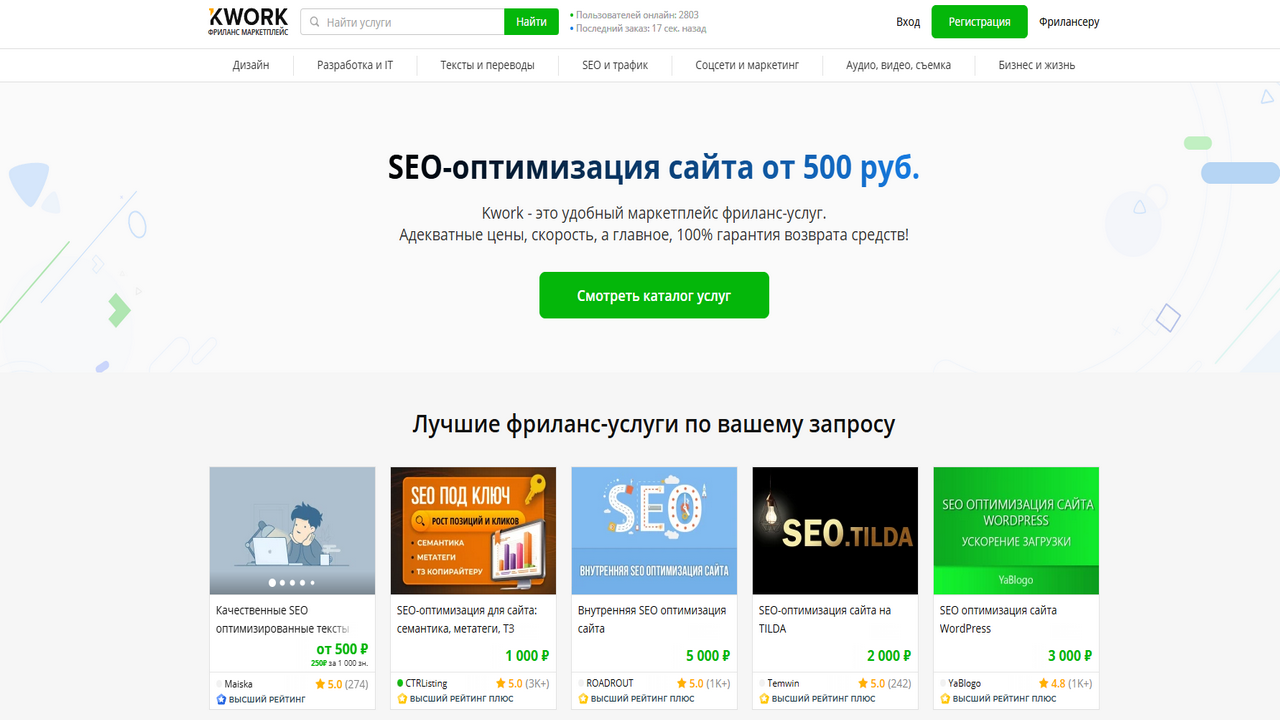Click the top rating badge icon under Maiska

pyautogui.click(x=221, y=699)
